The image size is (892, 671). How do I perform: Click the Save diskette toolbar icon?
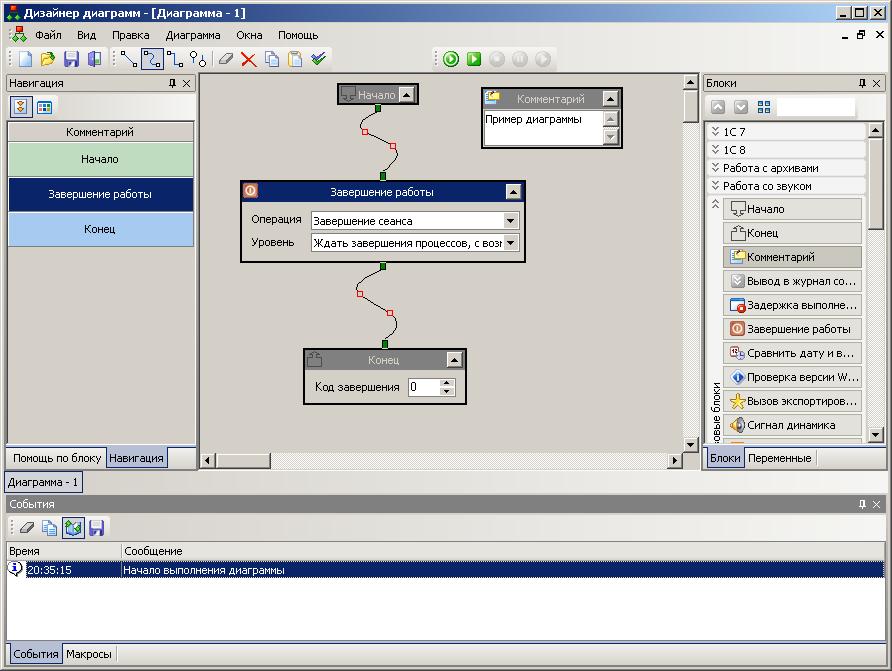click(71, 59)
